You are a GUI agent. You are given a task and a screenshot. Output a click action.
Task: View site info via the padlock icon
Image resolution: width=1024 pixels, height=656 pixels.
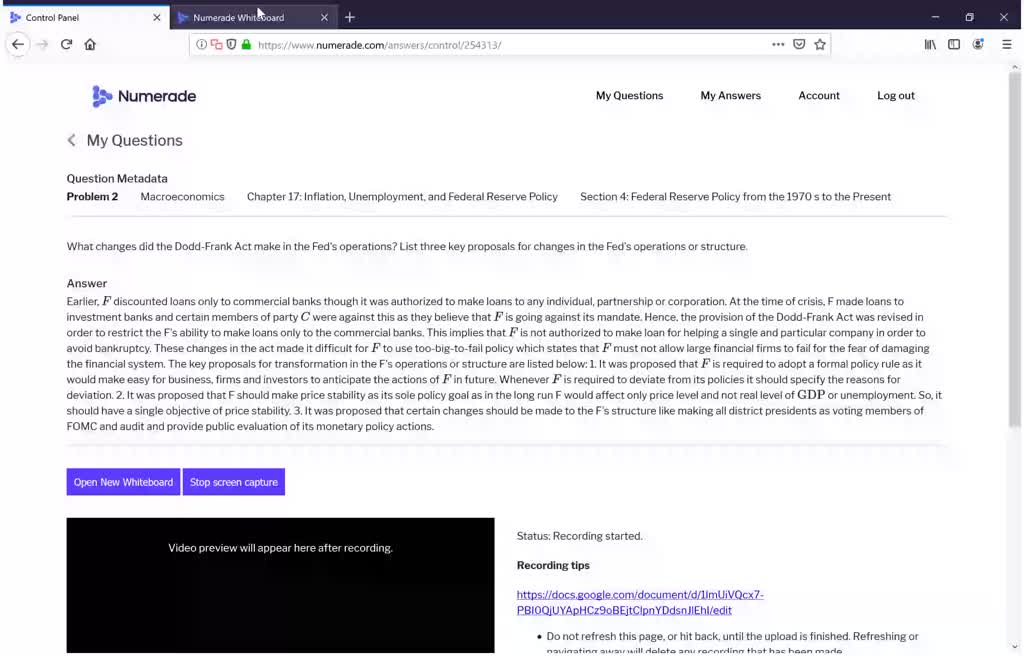click(246, 44)
